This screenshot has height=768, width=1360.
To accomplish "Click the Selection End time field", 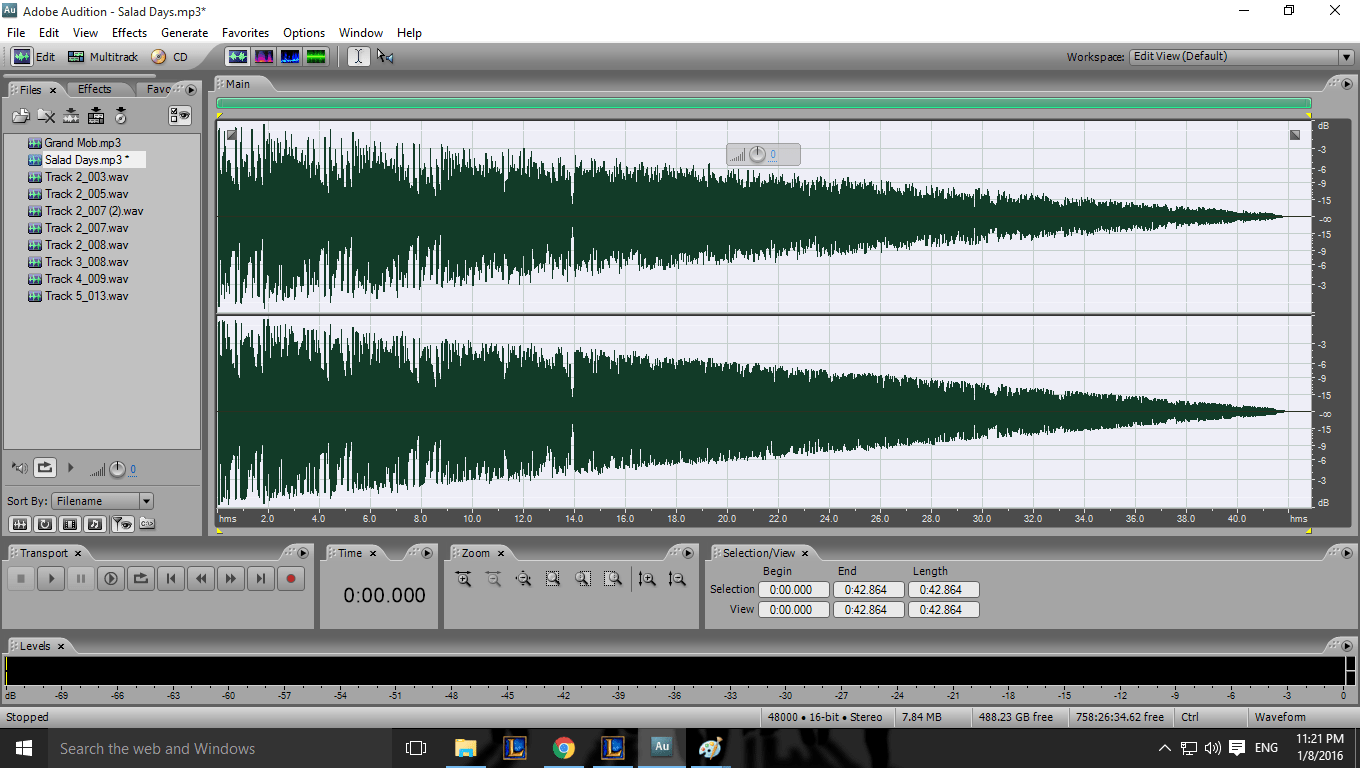I will coord(868,590).
